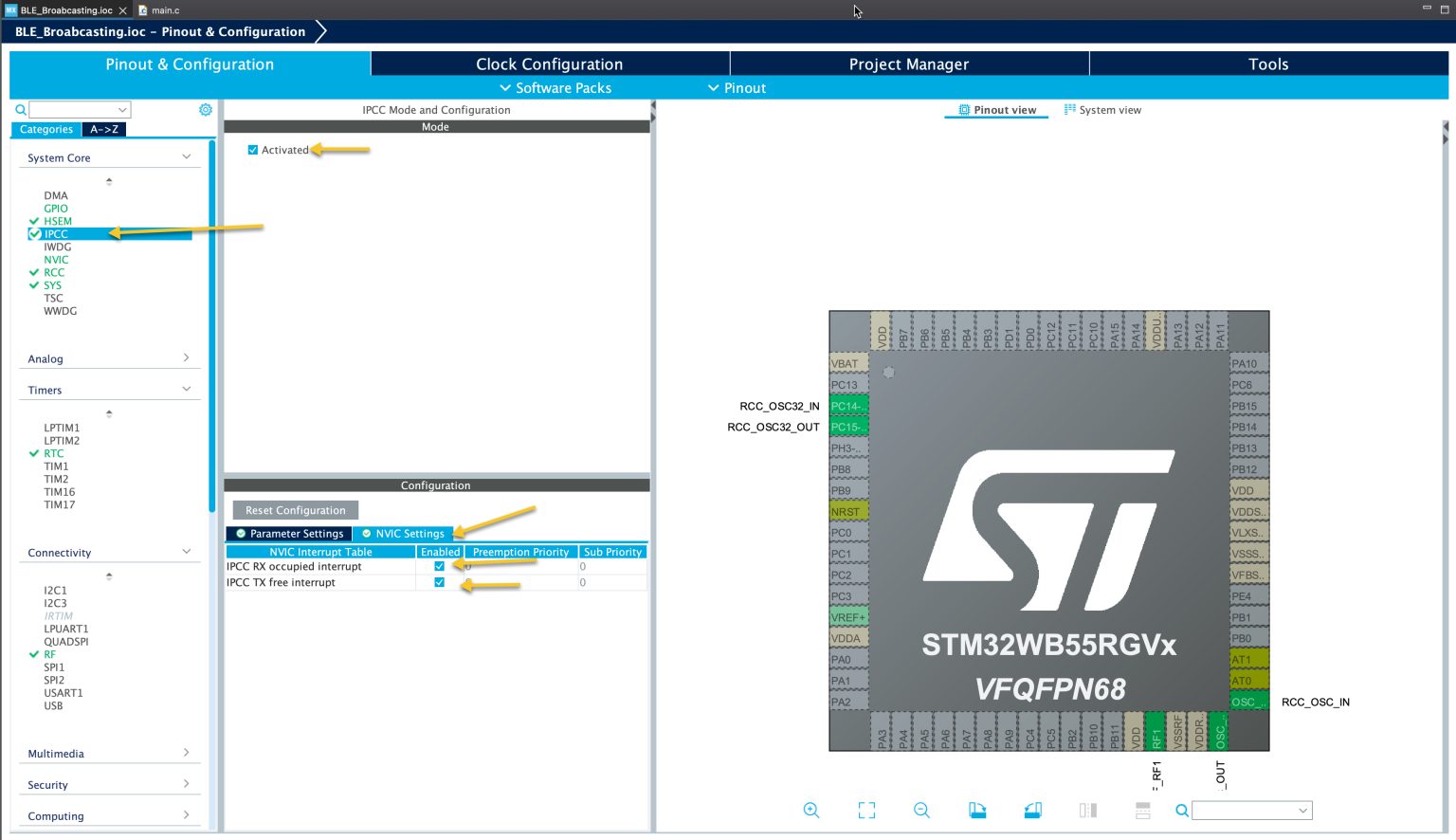Click the Reset Configuration button

(295, 509)
